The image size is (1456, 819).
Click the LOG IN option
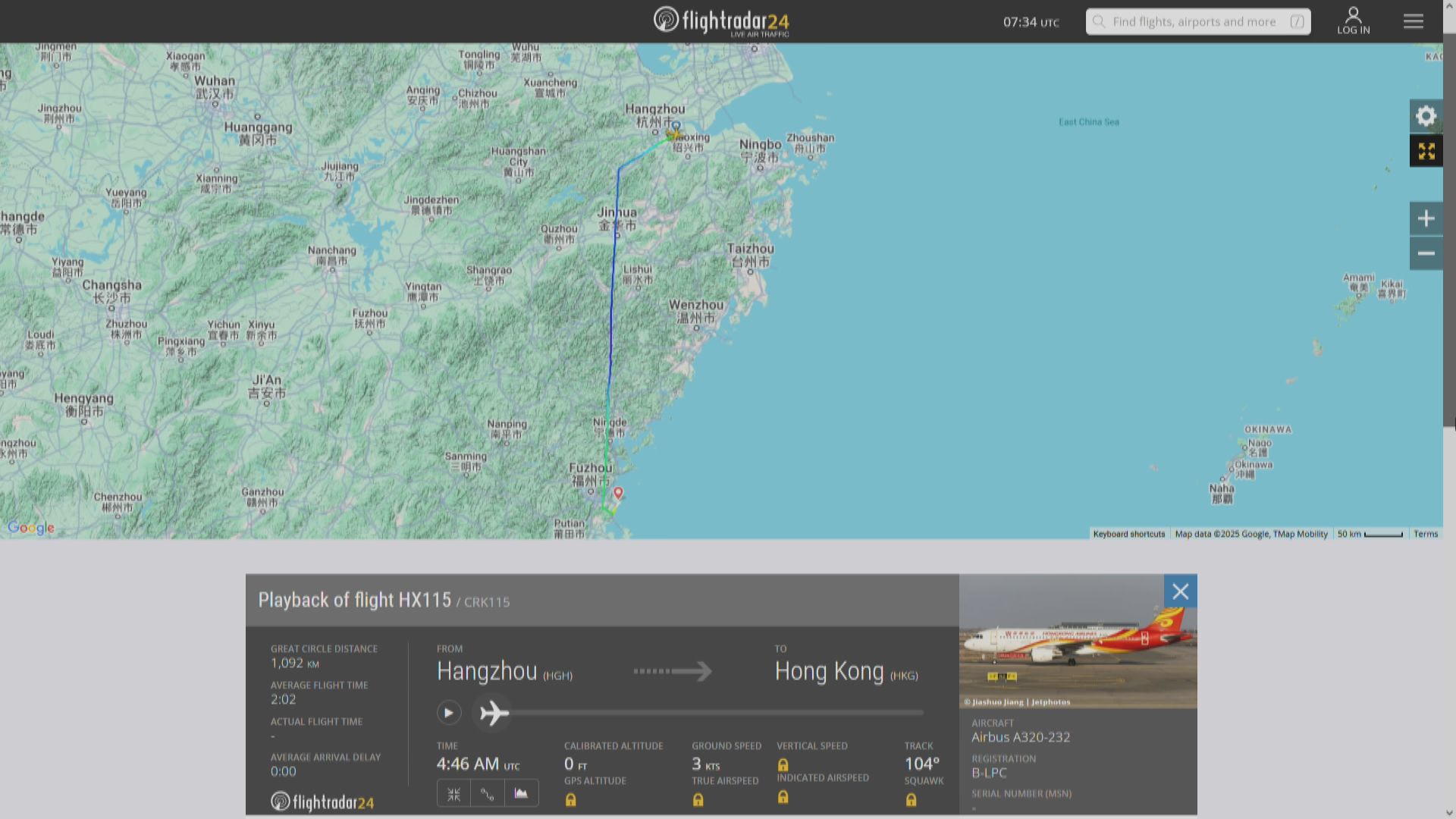pos(1353,21)
